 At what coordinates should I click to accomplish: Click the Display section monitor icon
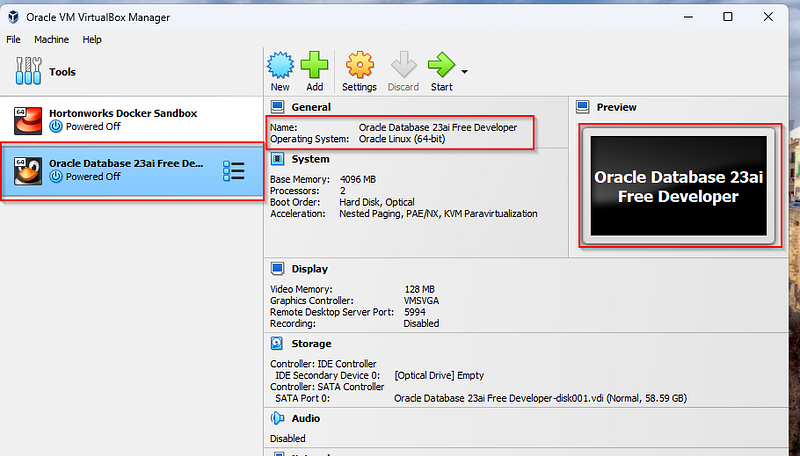pos(278,269)
